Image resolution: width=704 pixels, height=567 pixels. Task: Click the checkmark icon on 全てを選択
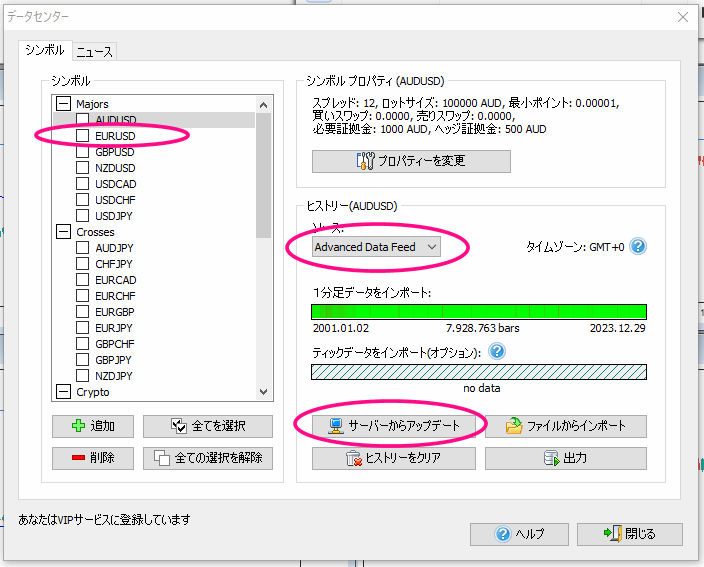coord(179,426)
